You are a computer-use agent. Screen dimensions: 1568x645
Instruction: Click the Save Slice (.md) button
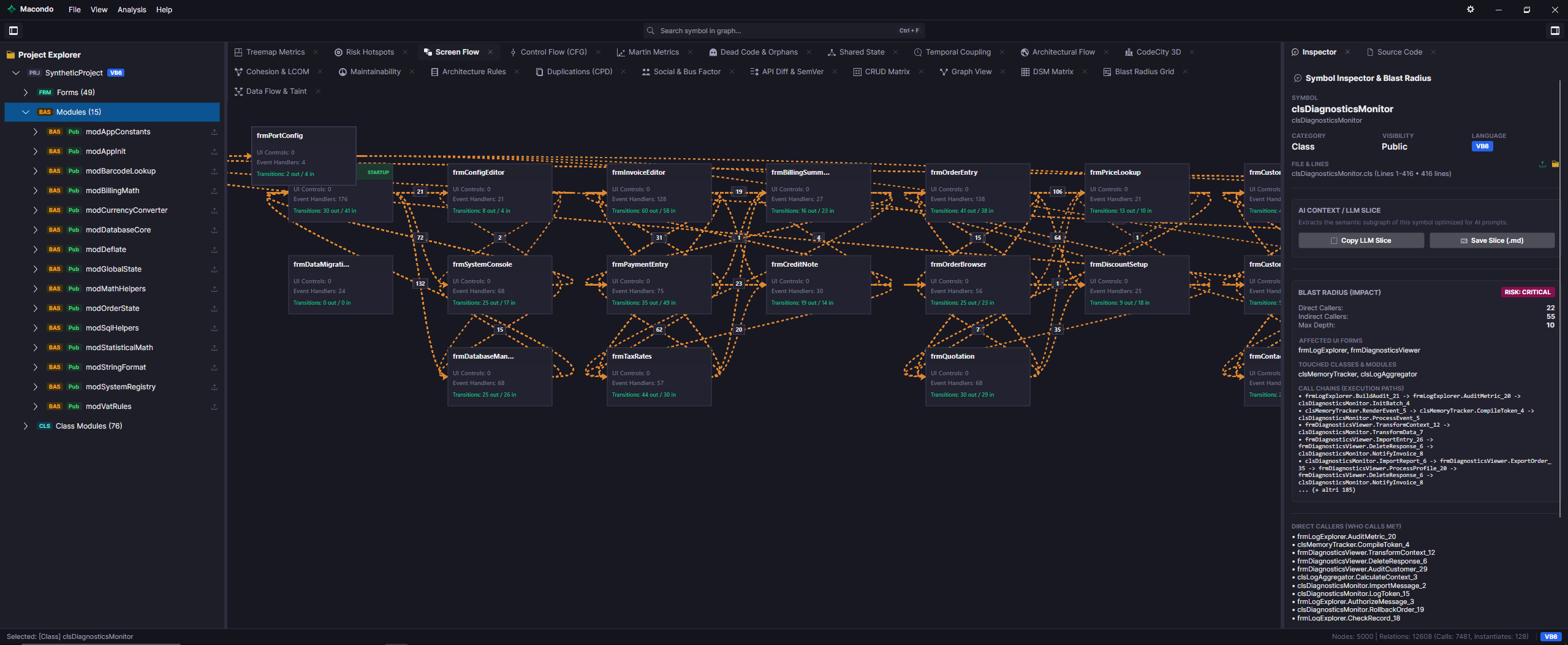(1492, 240)
